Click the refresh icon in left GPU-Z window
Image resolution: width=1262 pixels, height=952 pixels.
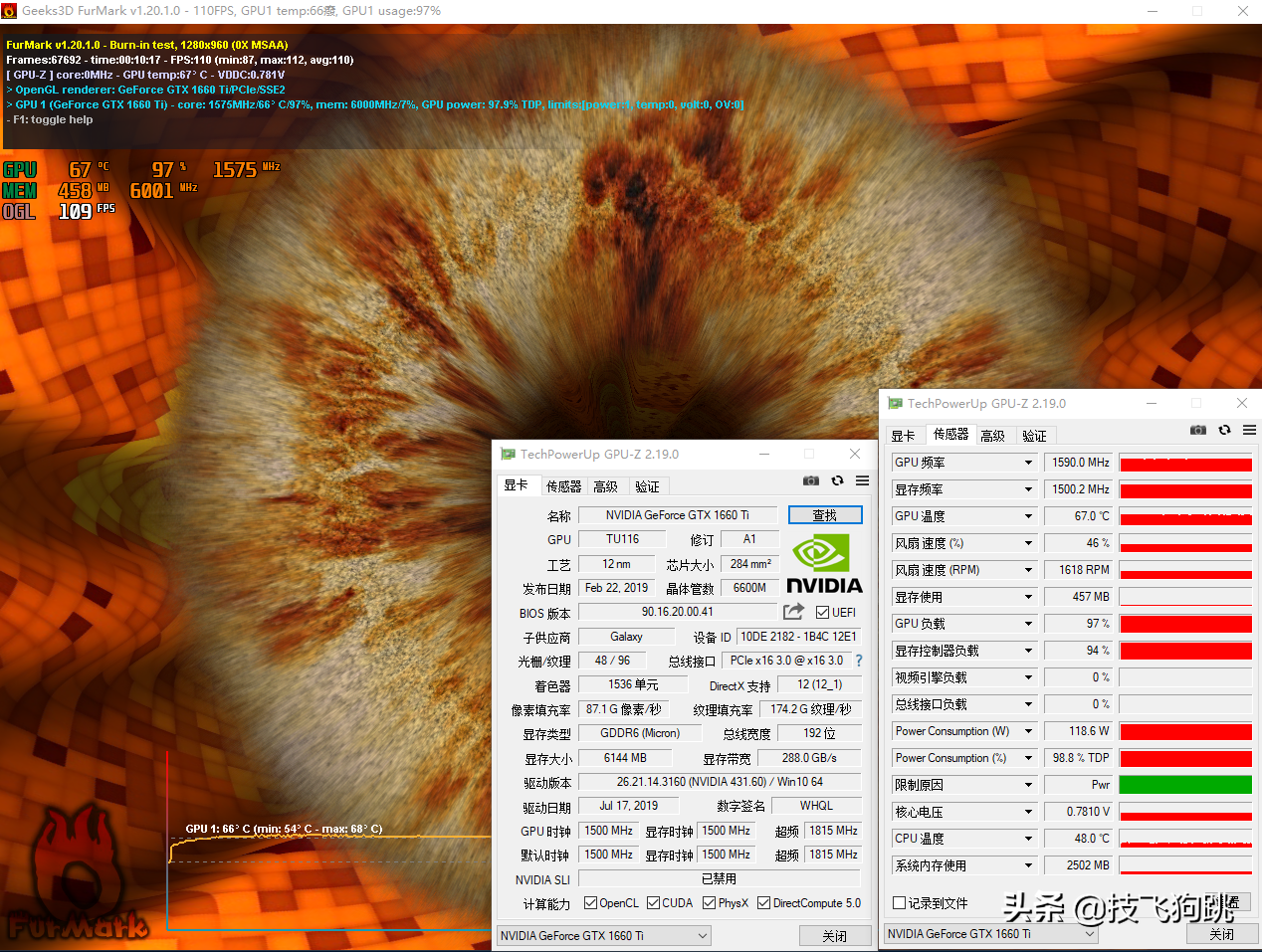(x=837, y=480)
